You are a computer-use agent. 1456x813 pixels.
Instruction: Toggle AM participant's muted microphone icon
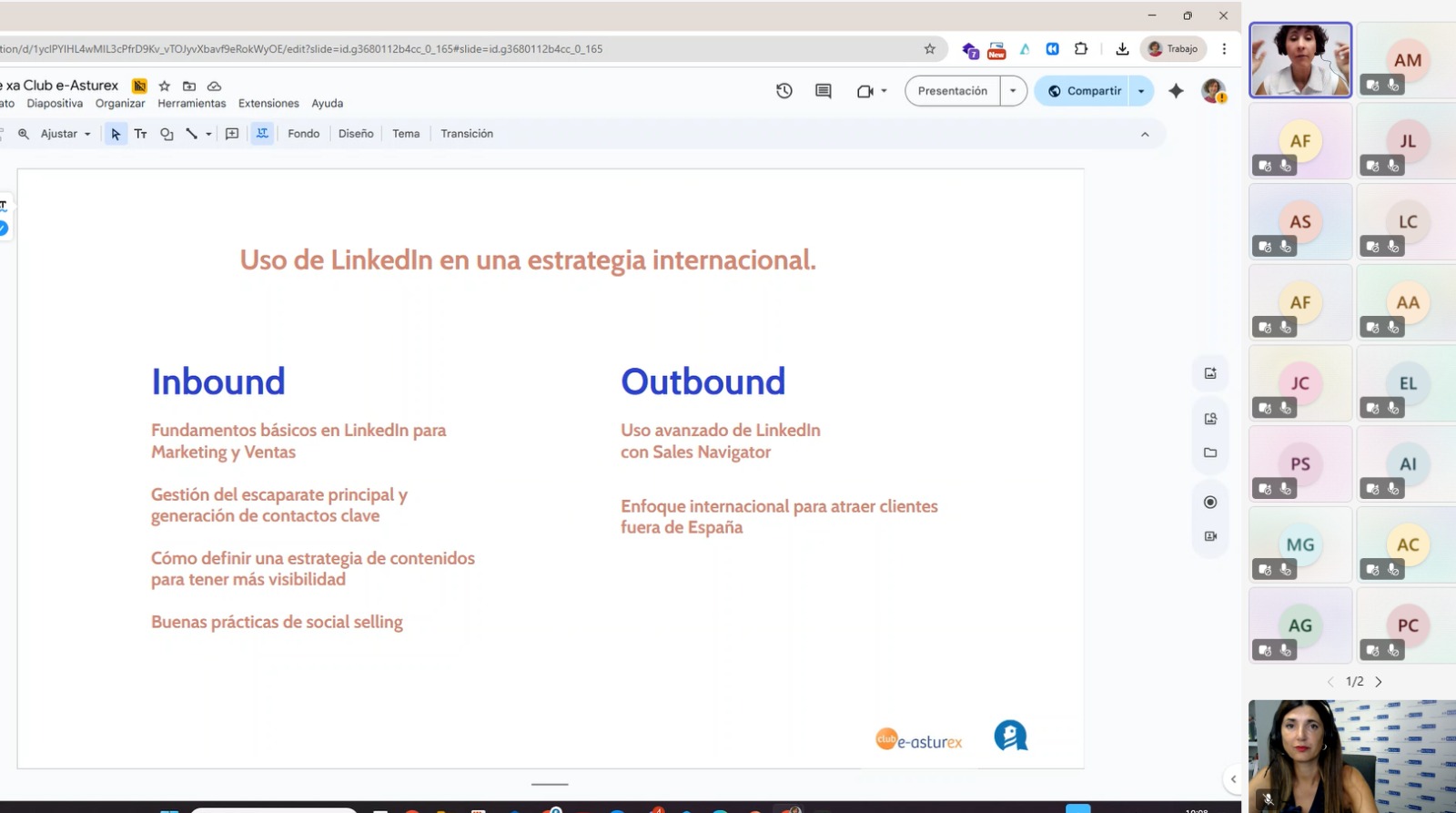coord(1393,86)
